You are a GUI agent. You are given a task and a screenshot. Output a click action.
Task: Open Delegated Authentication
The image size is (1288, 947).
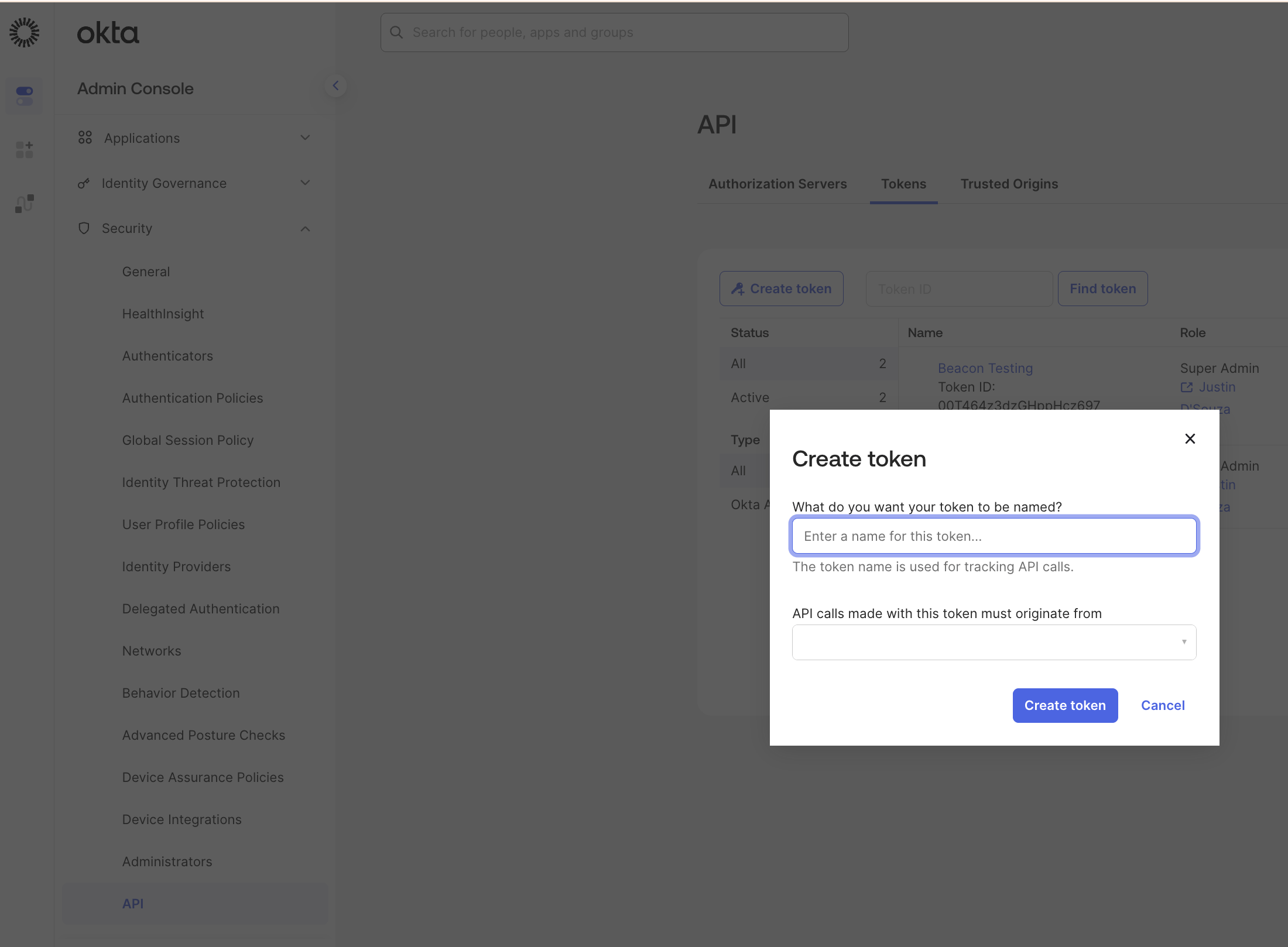(x=201, y=609)
